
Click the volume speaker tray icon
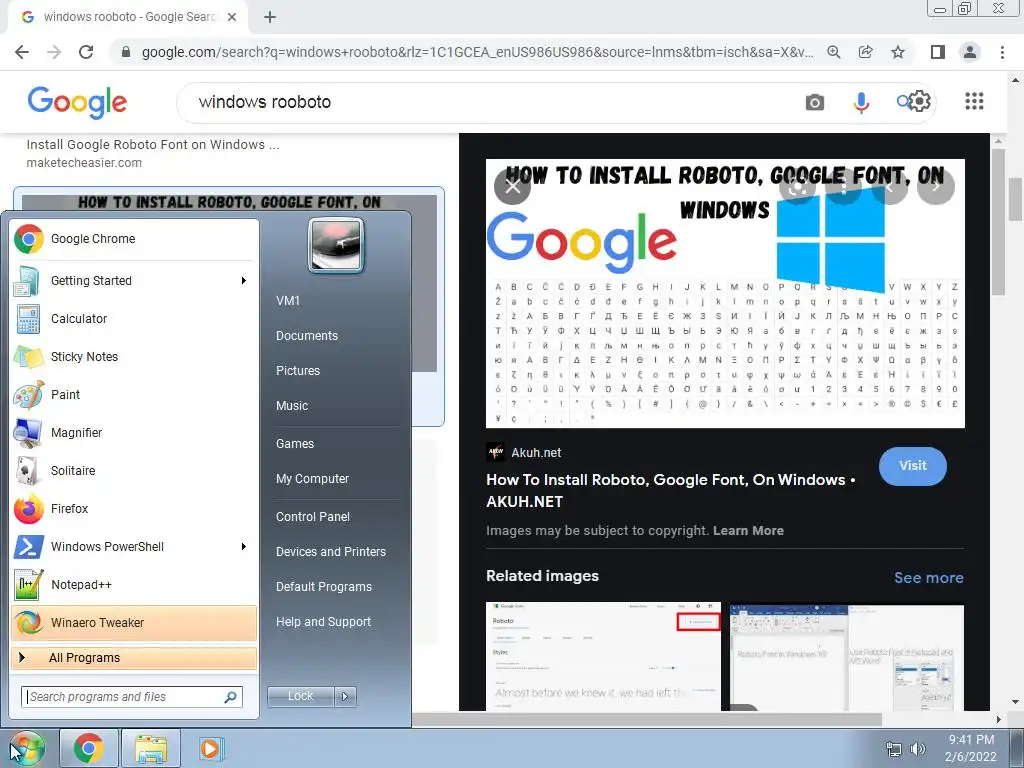pyautogui.click(x=918, y=749)
